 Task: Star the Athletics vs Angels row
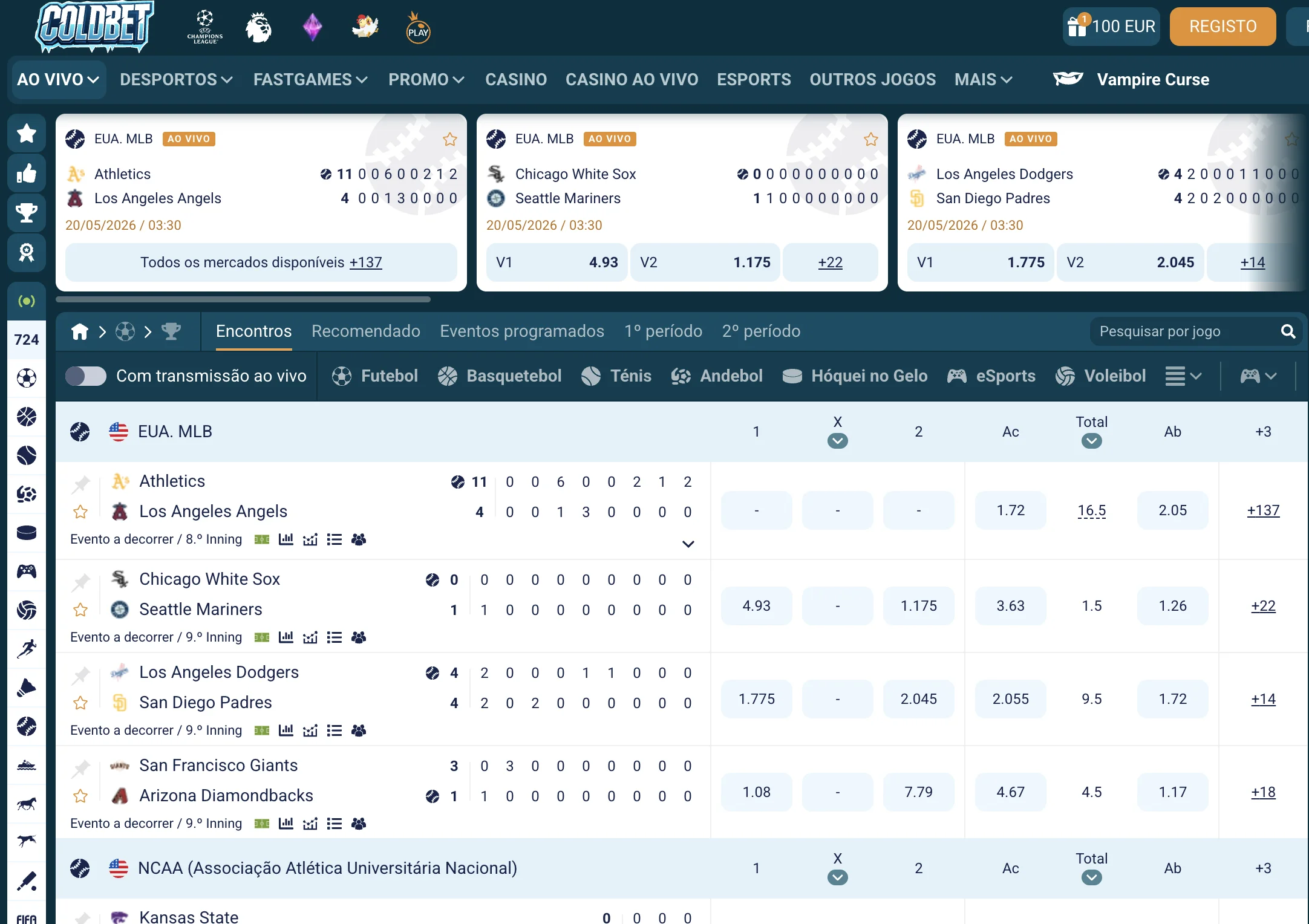pos(80,512)
